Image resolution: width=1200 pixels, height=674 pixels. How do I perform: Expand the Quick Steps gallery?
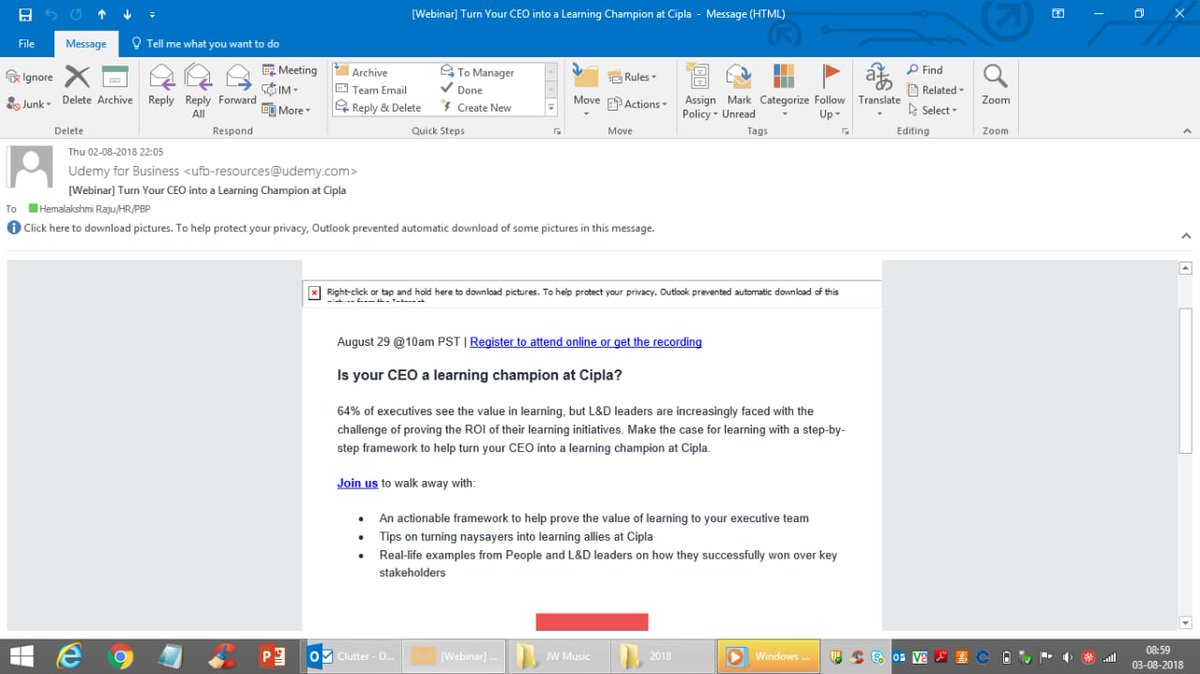pos(550,108)
